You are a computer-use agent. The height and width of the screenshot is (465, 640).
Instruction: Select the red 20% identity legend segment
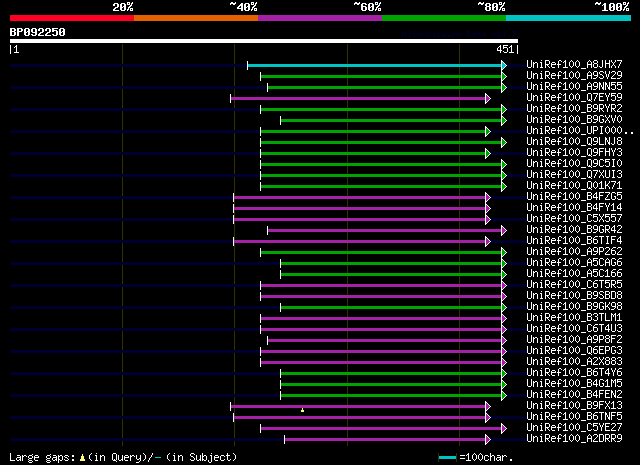click(x=72, y=18)
